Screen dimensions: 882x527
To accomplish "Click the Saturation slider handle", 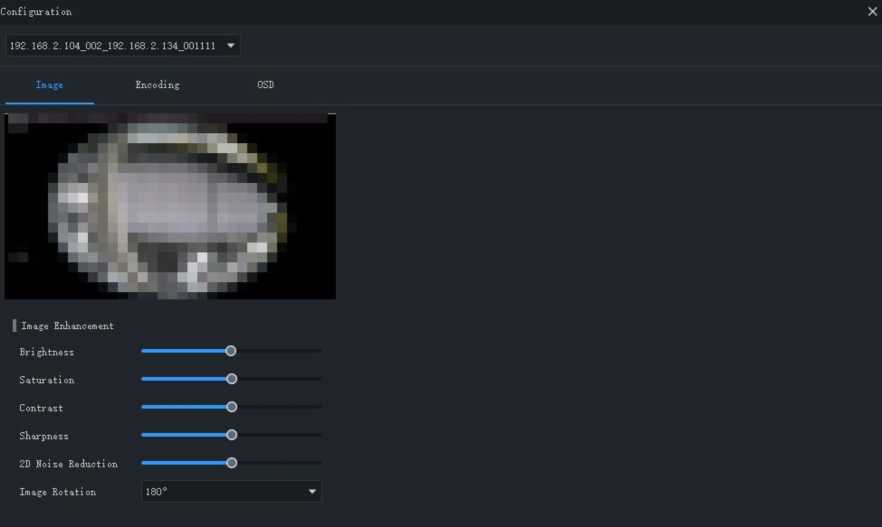I will click(x=232, y=379).
